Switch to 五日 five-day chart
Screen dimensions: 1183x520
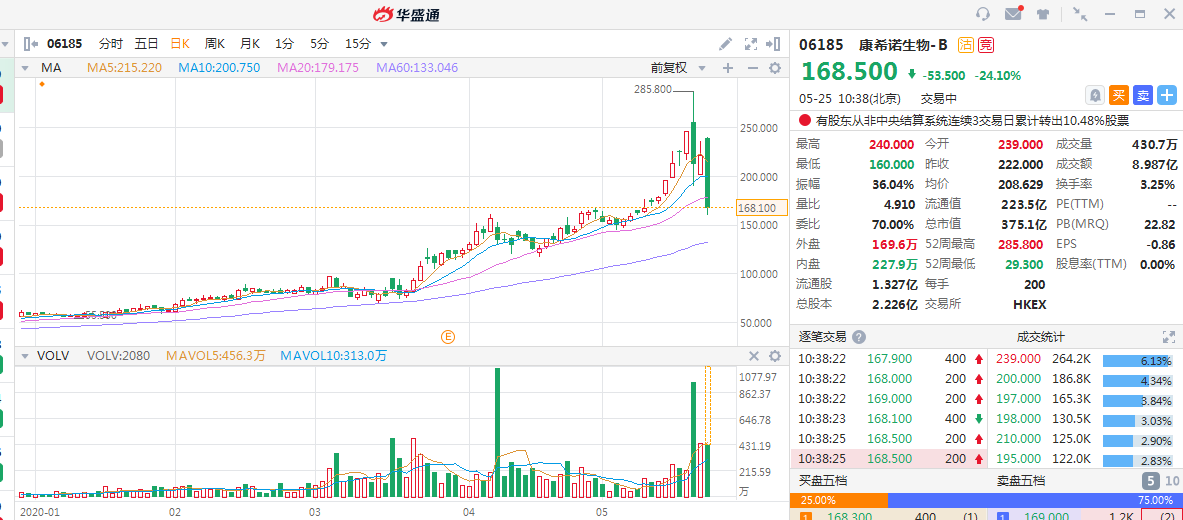(146, 44)
